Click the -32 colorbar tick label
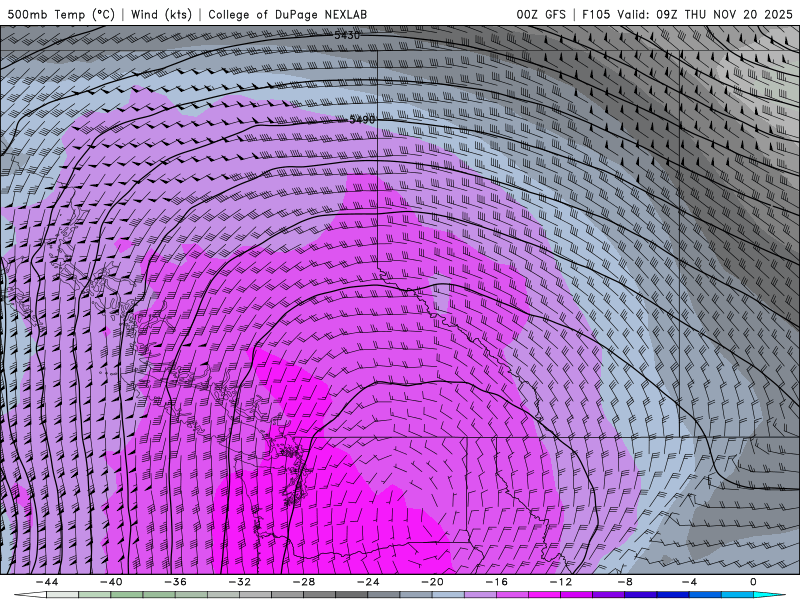The height and width of the screenshot is (600, 800). pyautogui.click(x=239, y=582)
